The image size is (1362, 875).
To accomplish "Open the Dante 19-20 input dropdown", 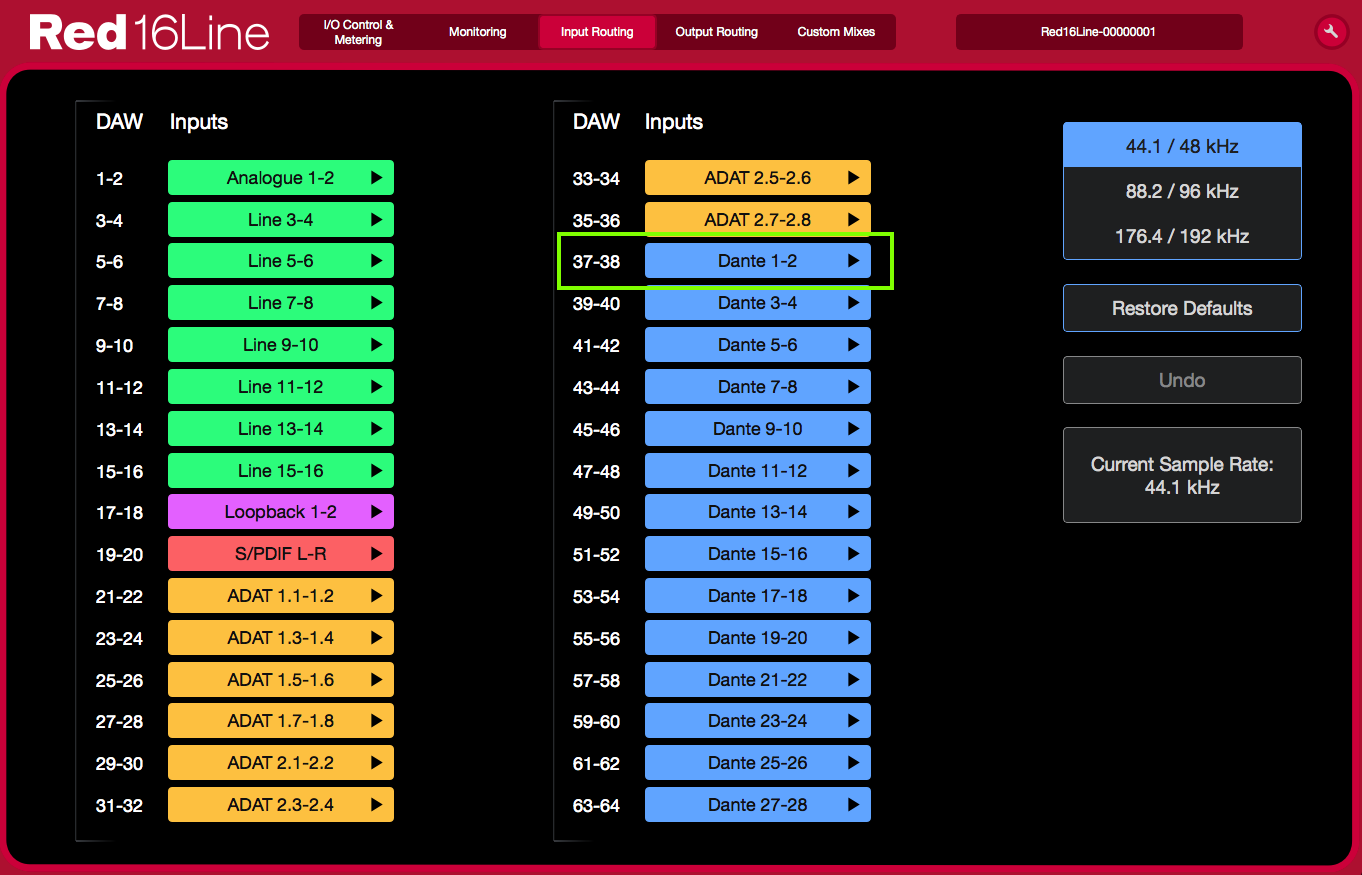I will [758, 638].
